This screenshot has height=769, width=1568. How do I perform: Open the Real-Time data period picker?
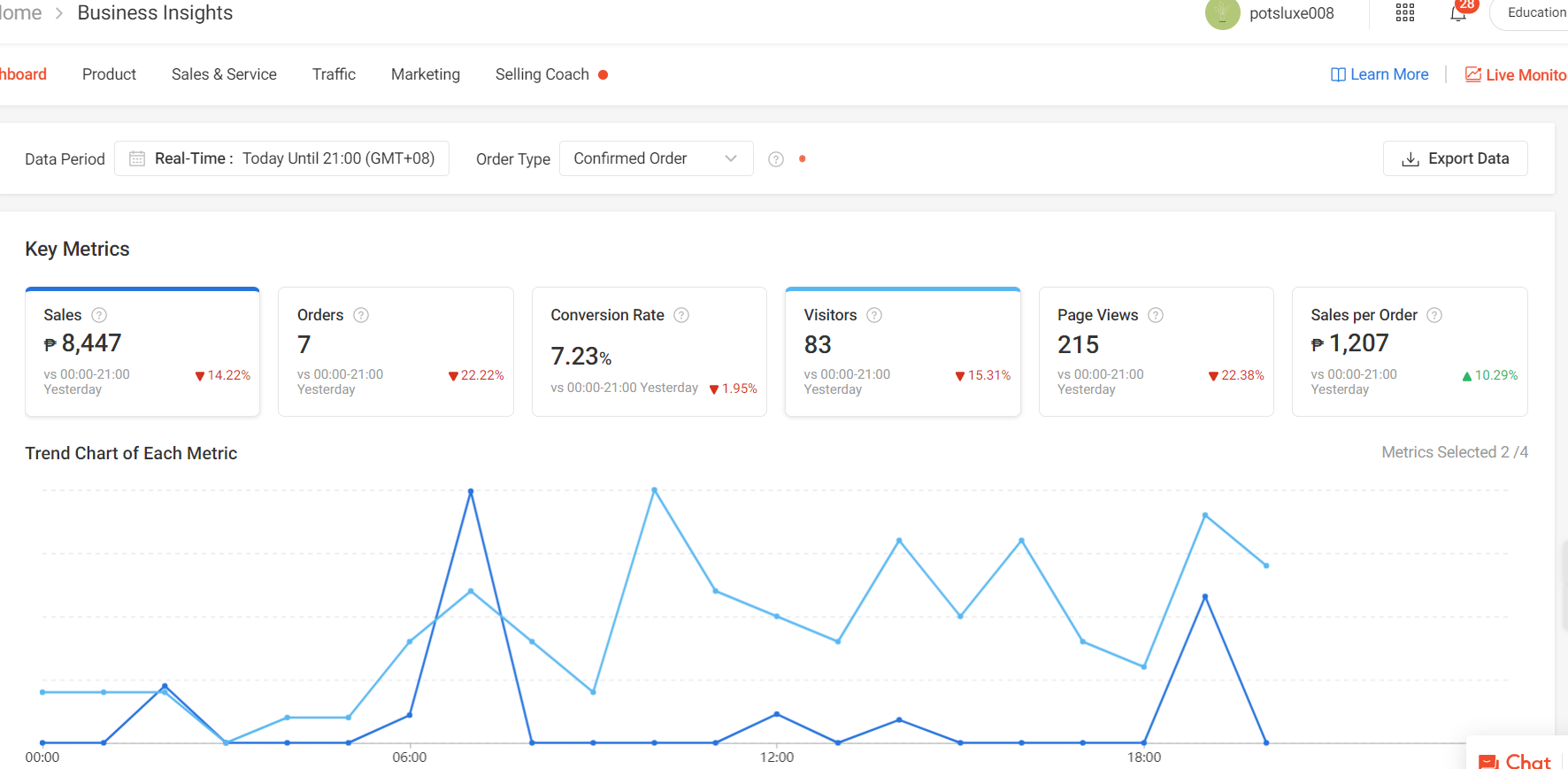[x=281, y=158]
